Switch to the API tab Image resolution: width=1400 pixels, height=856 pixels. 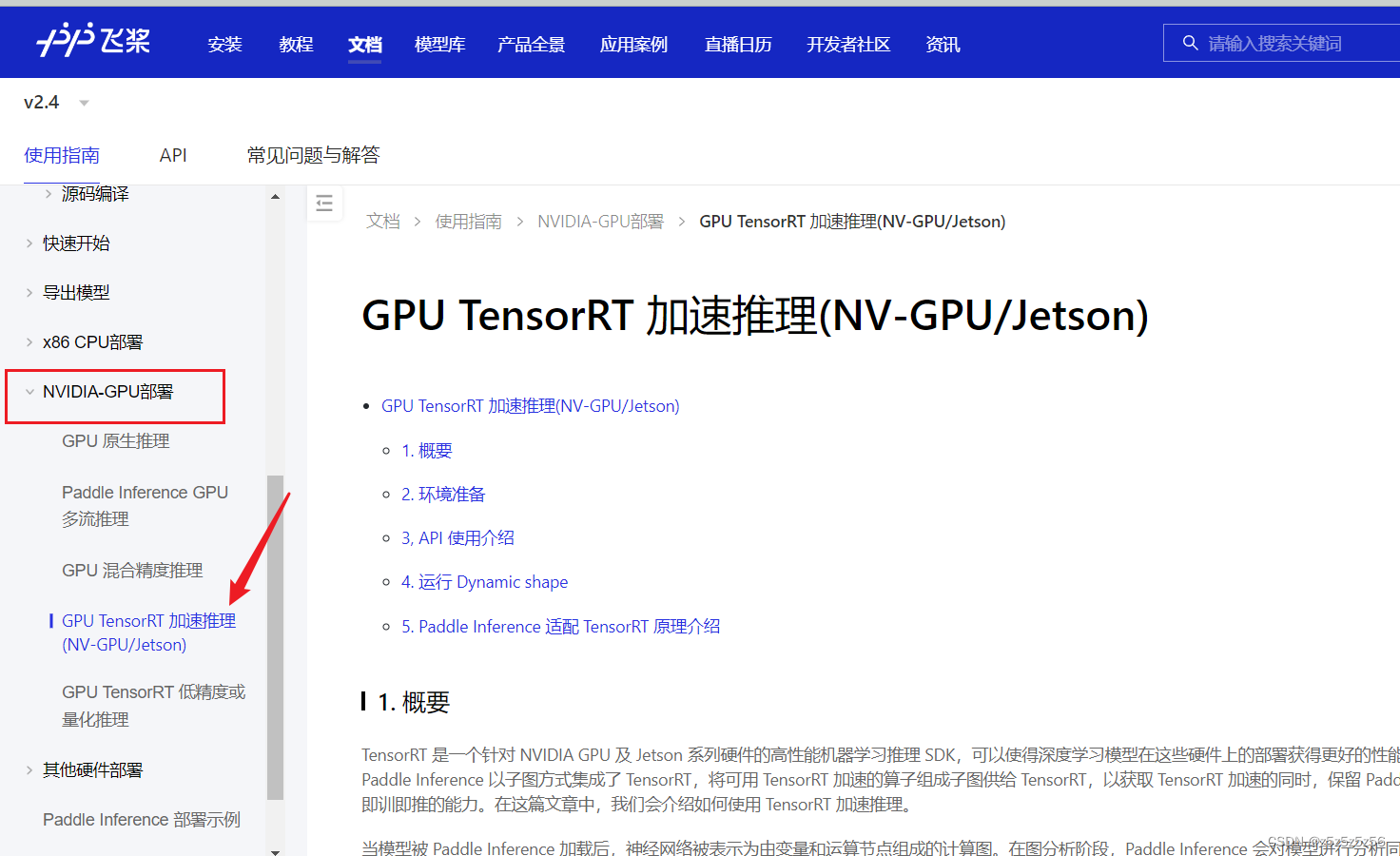point(173,155)
